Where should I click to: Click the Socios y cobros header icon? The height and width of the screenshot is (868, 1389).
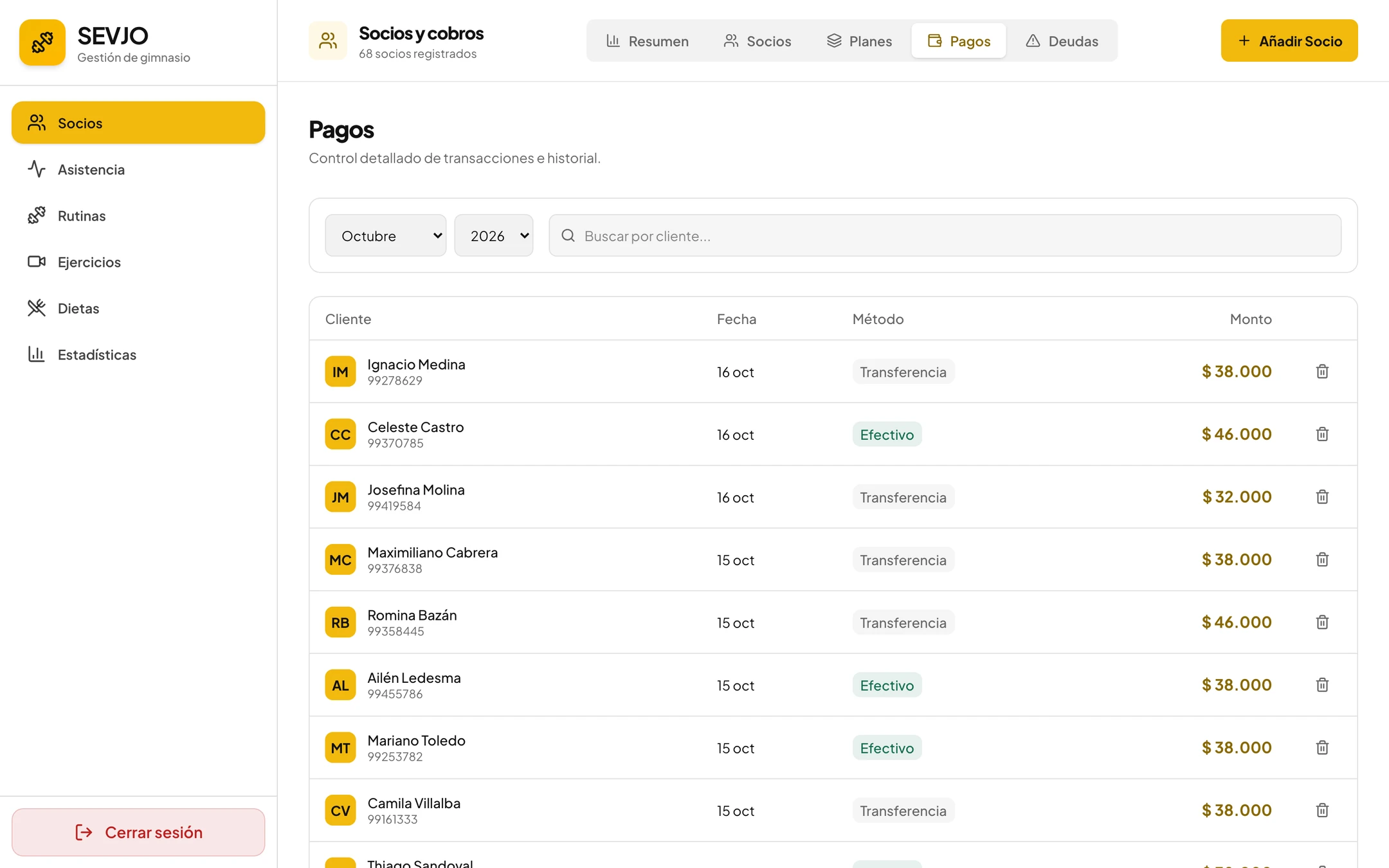click(328, 41)
